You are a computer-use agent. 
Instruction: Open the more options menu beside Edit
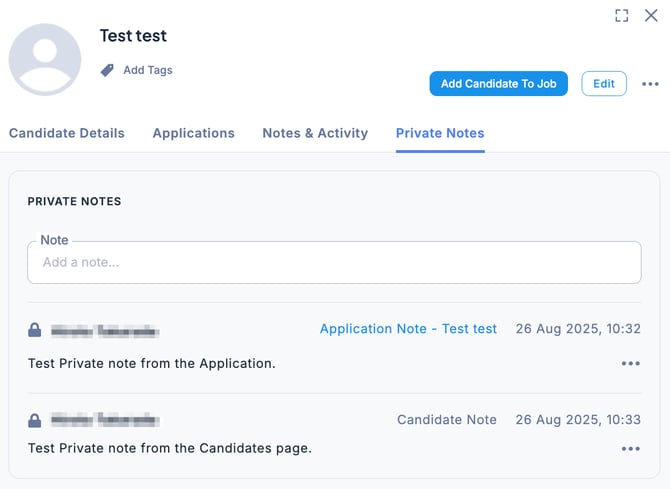coord(650,84)
